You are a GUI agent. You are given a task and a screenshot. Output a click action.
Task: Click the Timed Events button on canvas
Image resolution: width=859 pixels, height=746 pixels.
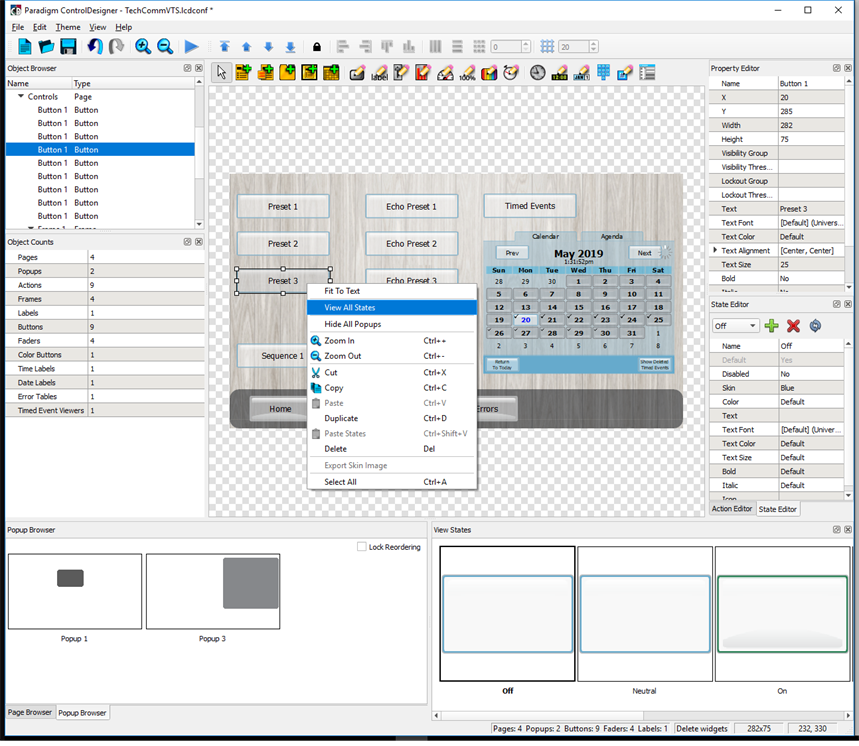(x=529, y=206)
